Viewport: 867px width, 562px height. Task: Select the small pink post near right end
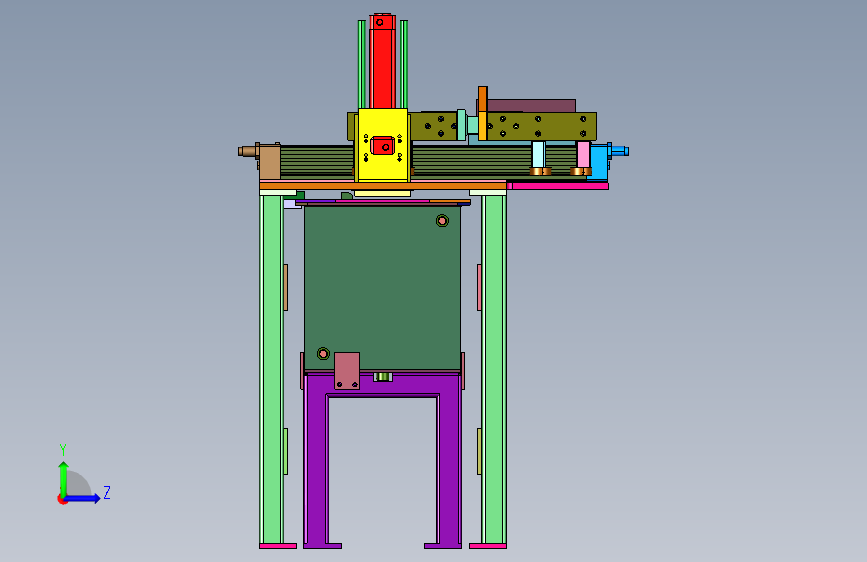click(583, 154)
